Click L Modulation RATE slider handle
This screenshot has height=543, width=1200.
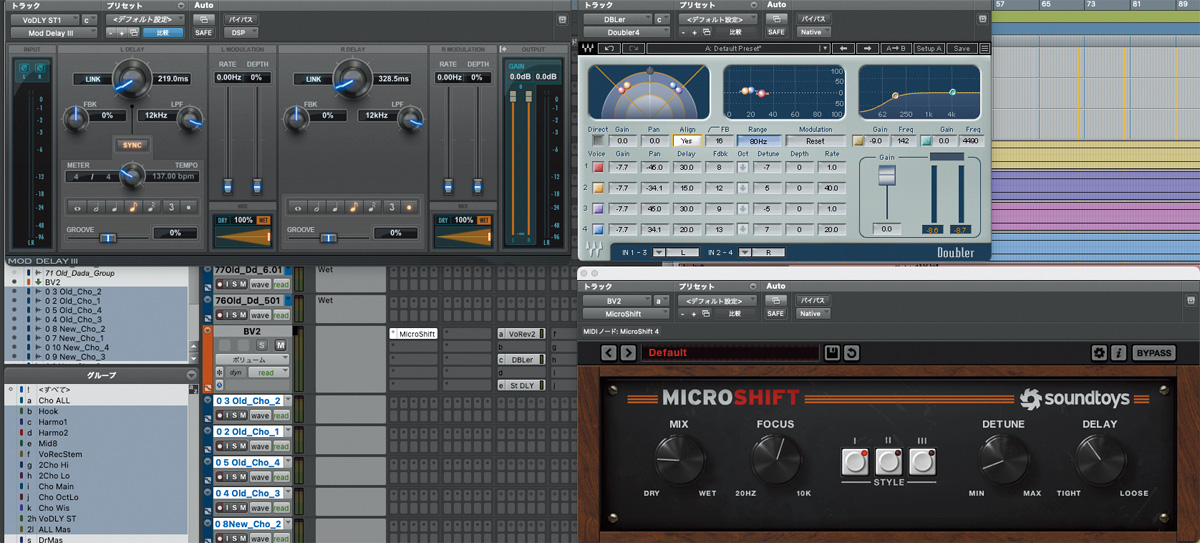click(228, 186)
